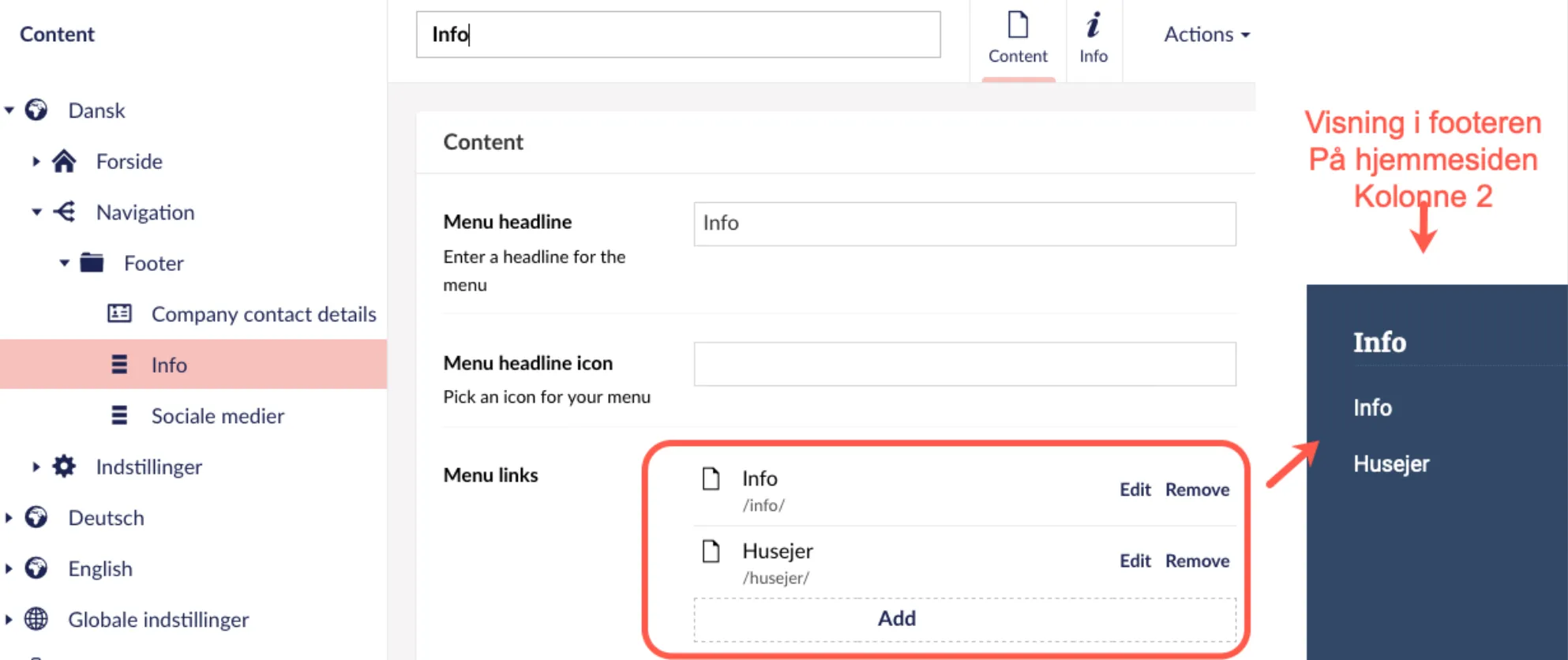Open the Navigation node in the tree
This screenshot has height=660, width=1568.
pyautogui.click(x=145, y=212)
